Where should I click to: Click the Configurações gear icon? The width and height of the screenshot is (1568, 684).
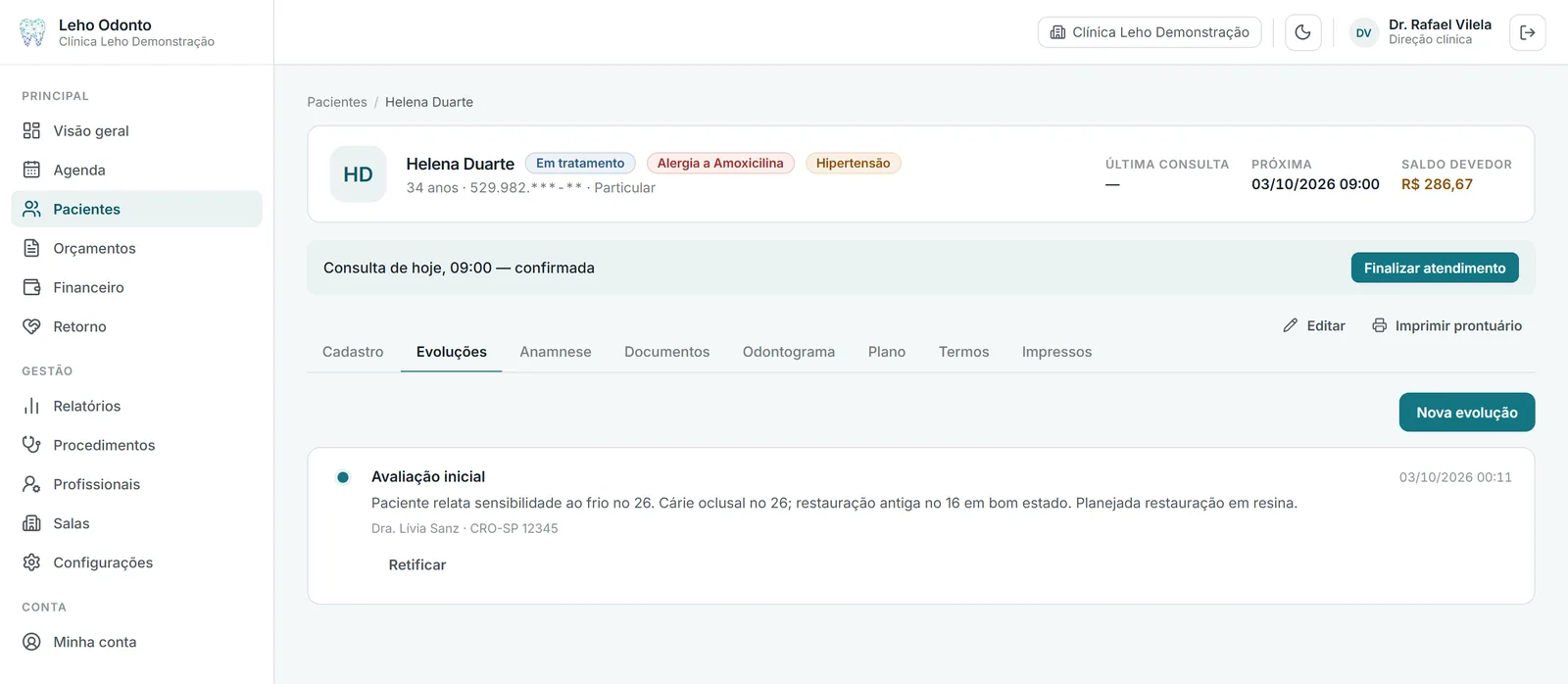click(31, 562)
